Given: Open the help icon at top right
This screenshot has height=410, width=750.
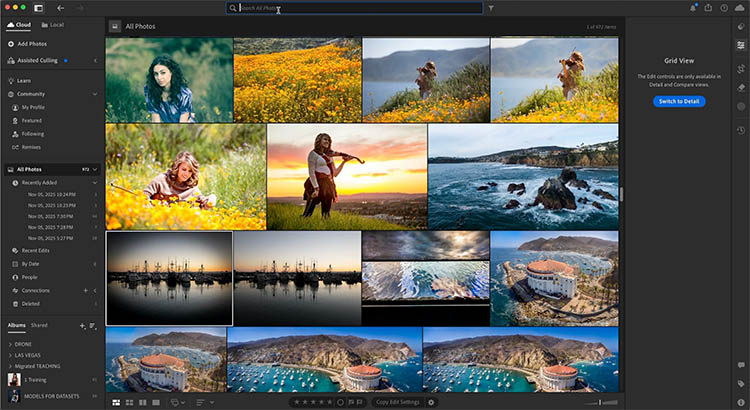Looking at the screenshot, I should pos(724,8).
